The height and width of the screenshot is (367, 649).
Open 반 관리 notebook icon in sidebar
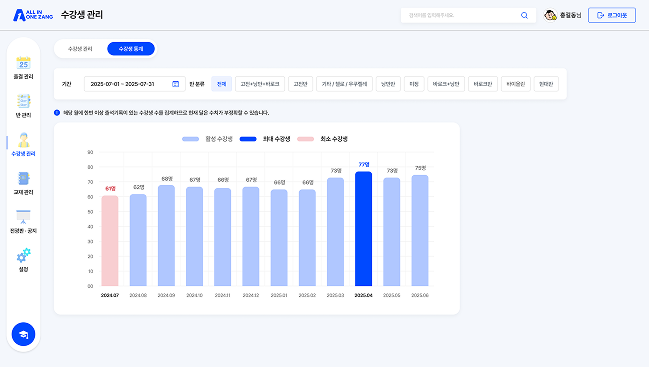[x=23, y=101]
